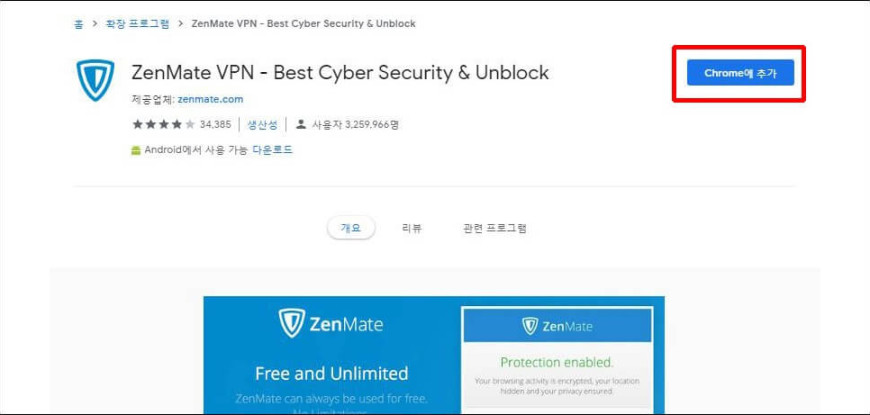
Task: Click the star rating icons
Action: tap(164, 124)
